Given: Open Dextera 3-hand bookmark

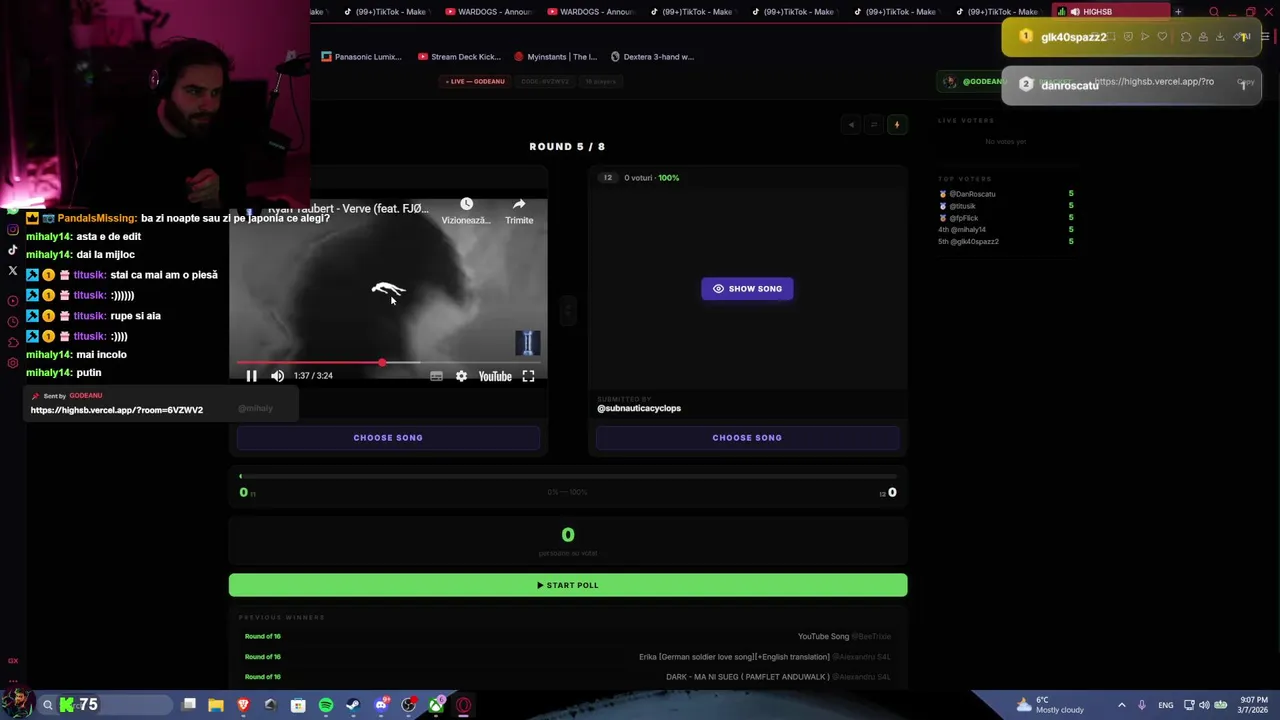Looking at the screenshot, I should click(652, 57).
